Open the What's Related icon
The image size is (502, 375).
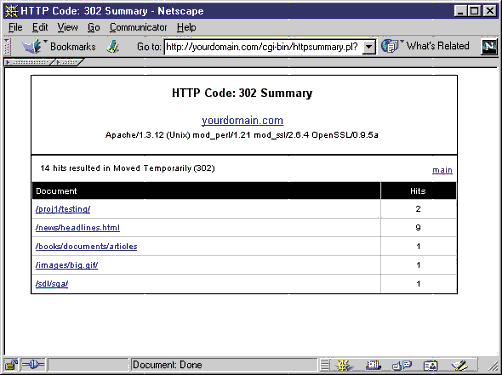[x=390, y=46]
